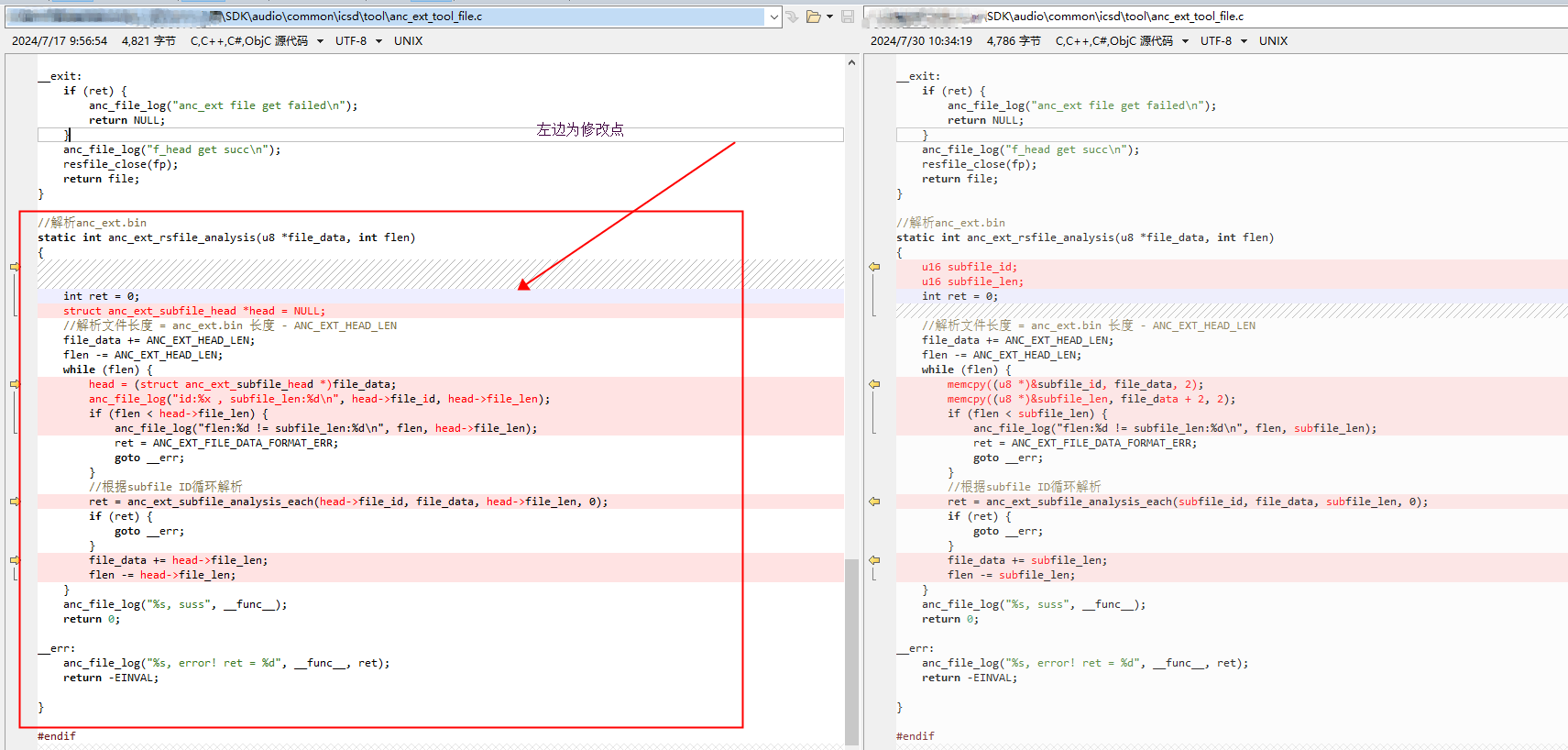Click the left file path input field

(x=385, y=17)
